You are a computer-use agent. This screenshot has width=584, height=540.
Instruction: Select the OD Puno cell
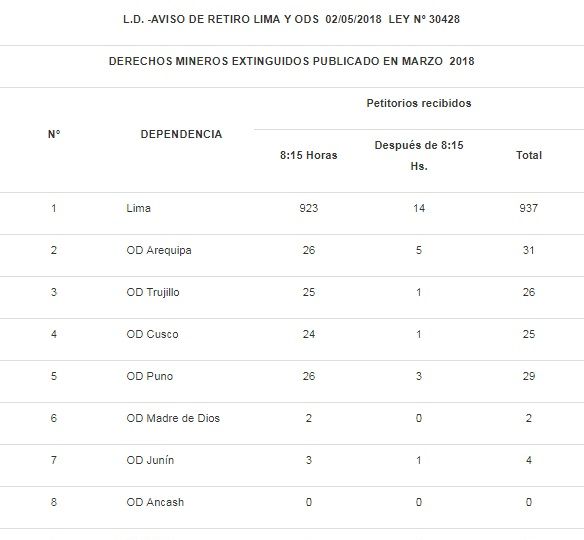tap(150, 376)
